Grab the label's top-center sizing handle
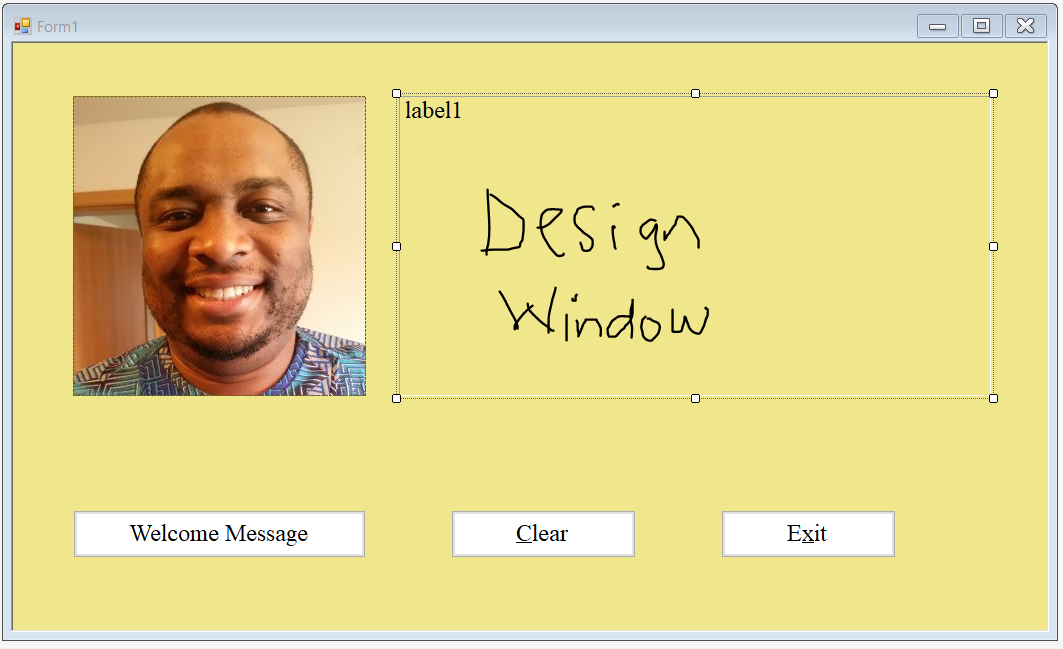This screenshot has height=649, width=1063. coord(695,94)
